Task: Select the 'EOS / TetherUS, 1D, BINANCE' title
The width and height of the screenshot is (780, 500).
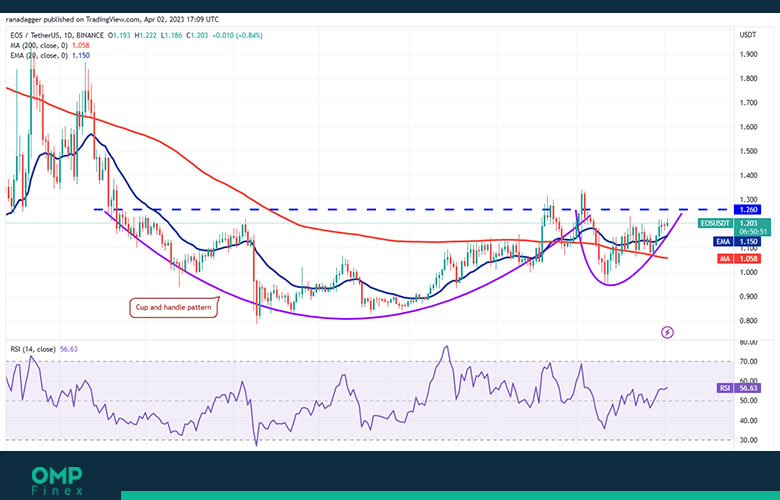Action: point(57,35)
